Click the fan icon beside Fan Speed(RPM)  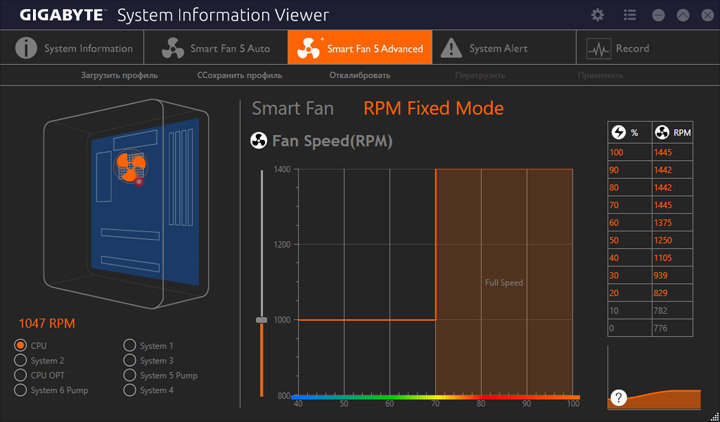[x=259, y=141]
